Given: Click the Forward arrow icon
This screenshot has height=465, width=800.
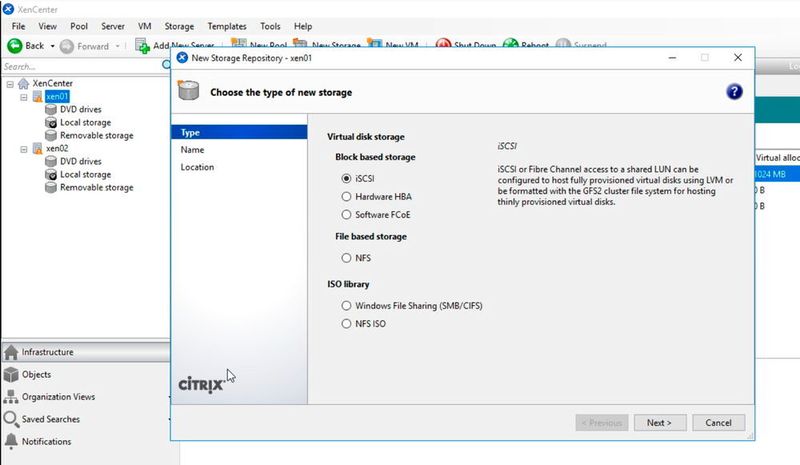Looking at the screenshot, I should 67,46.
